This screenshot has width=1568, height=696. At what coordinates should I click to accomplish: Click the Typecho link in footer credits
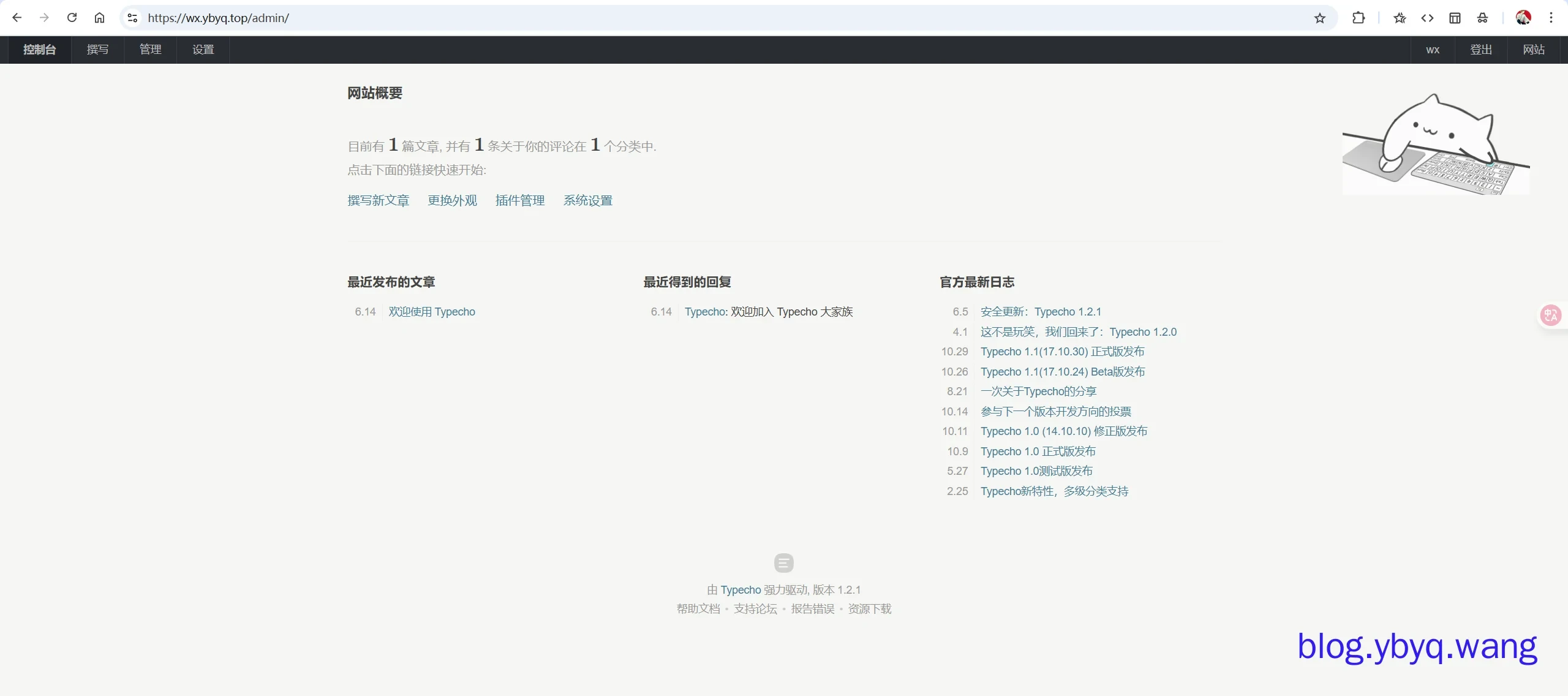[x=741, y=590]
